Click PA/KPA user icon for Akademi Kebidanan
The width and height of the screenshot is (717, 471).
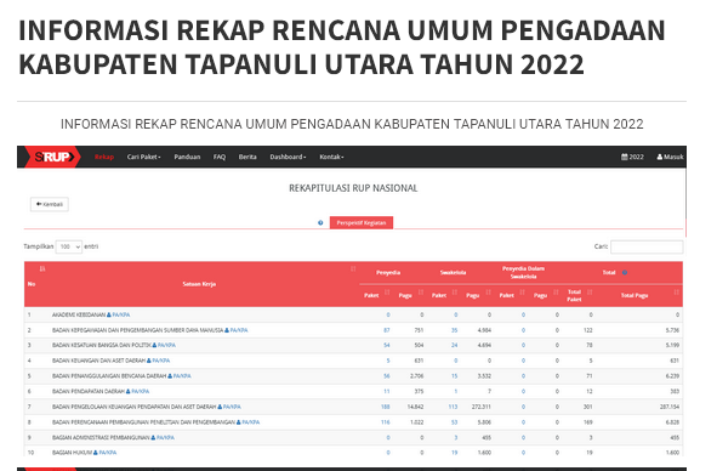coord(109,314)
